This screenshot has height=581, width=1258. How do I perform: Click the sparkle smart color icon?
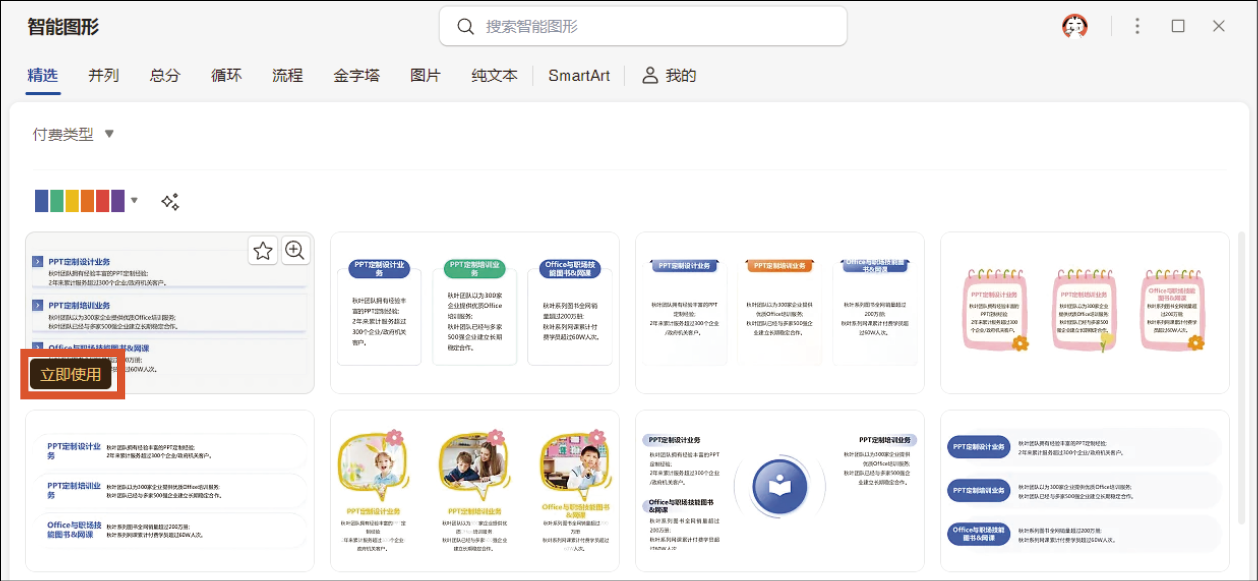pos(171,202)
